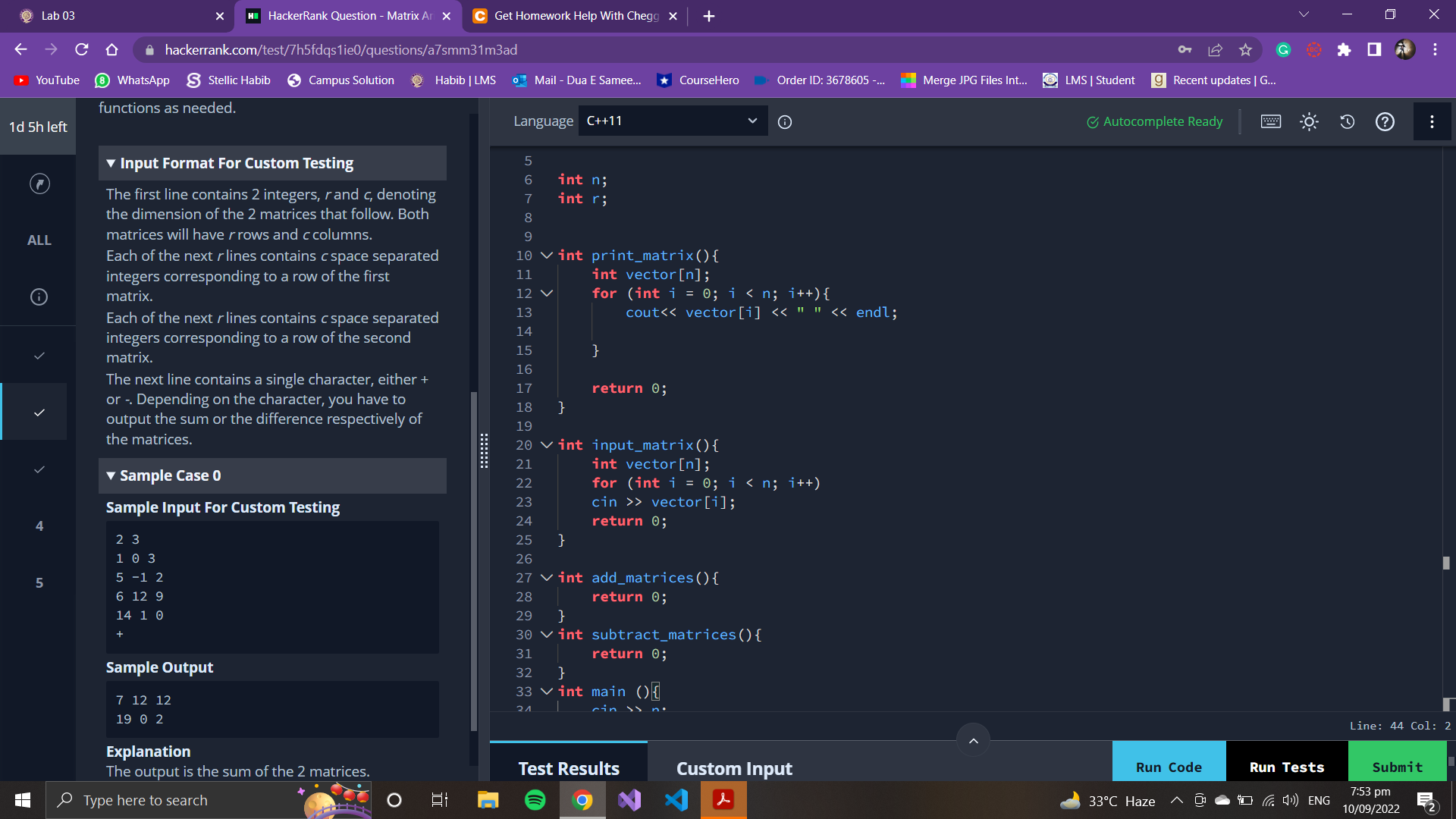1456x819 pixels.
Task: Expand the test results panel up arrow
Action: 973,741
